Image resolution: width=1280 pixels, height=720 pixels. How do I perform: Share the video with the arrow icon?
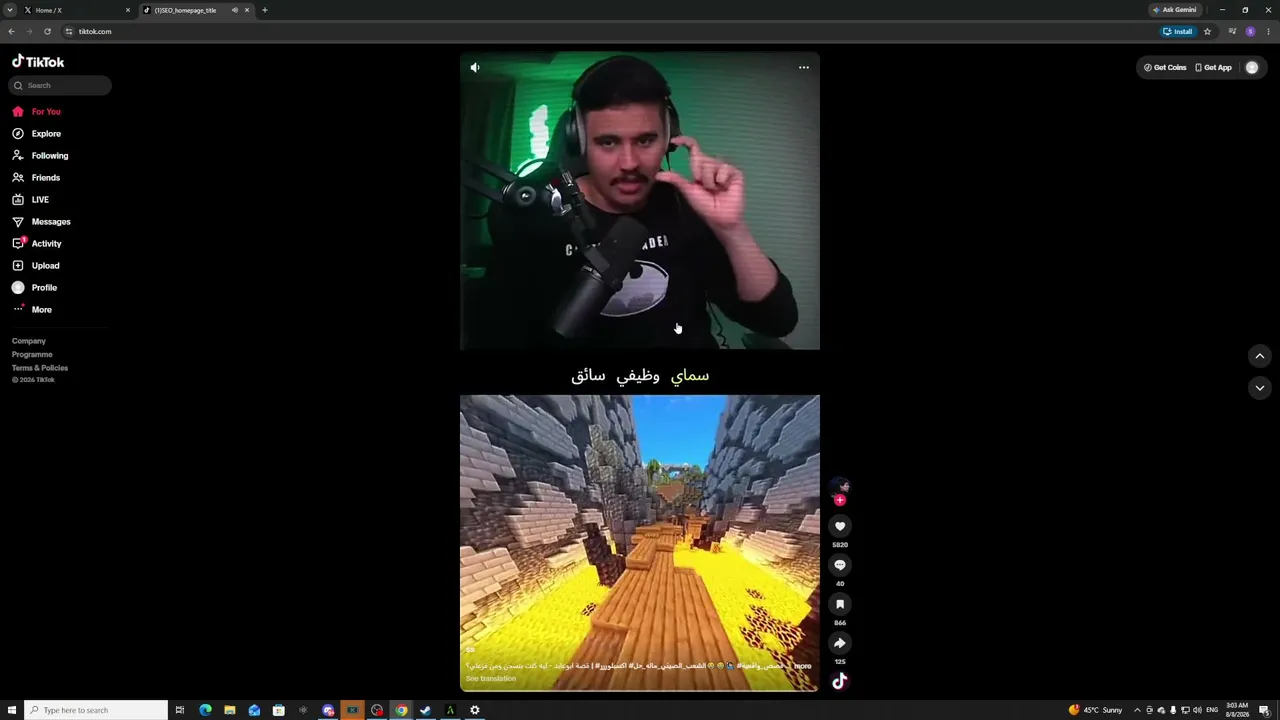(840, 643)
